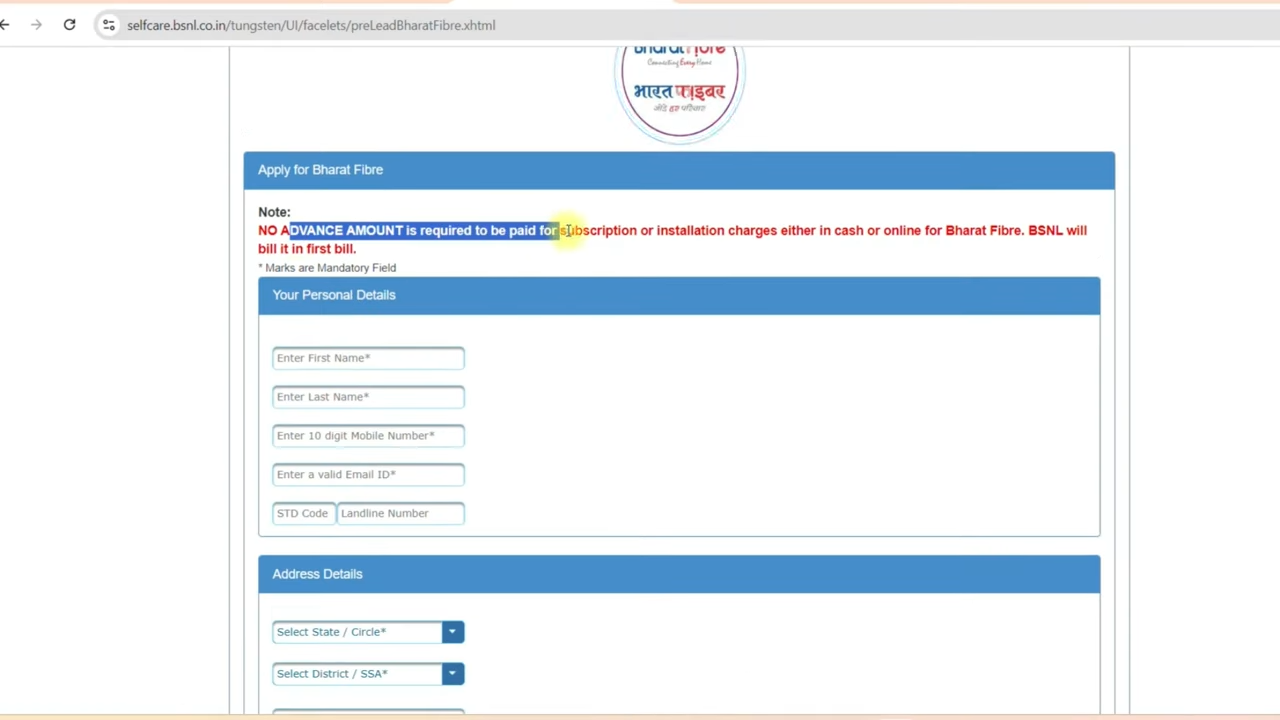Click the Enter Last Name field
Image resolution: width=1280 pixels, height=720 pixels.
tap(368, 396)
